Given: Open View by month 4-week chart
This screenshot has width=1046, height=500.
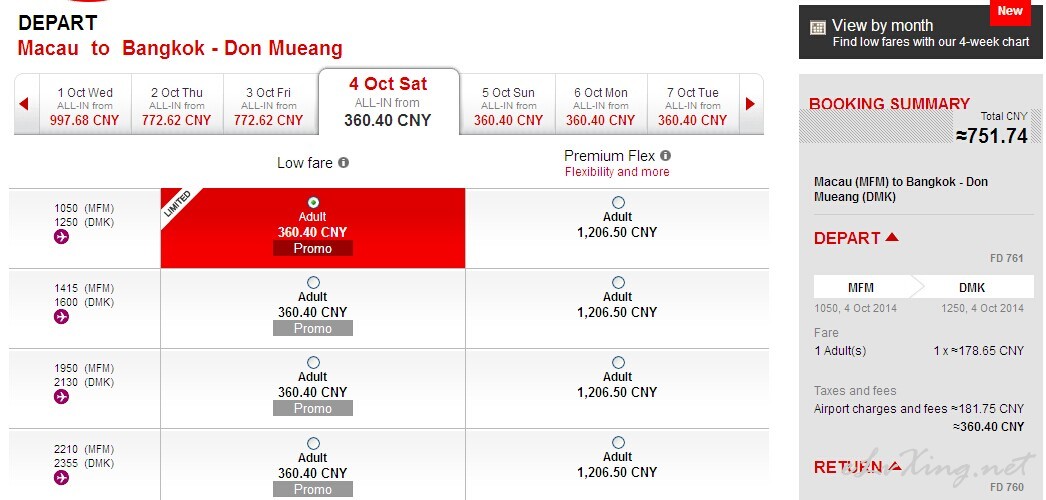Looking at the screenshot, I should 920,33.
